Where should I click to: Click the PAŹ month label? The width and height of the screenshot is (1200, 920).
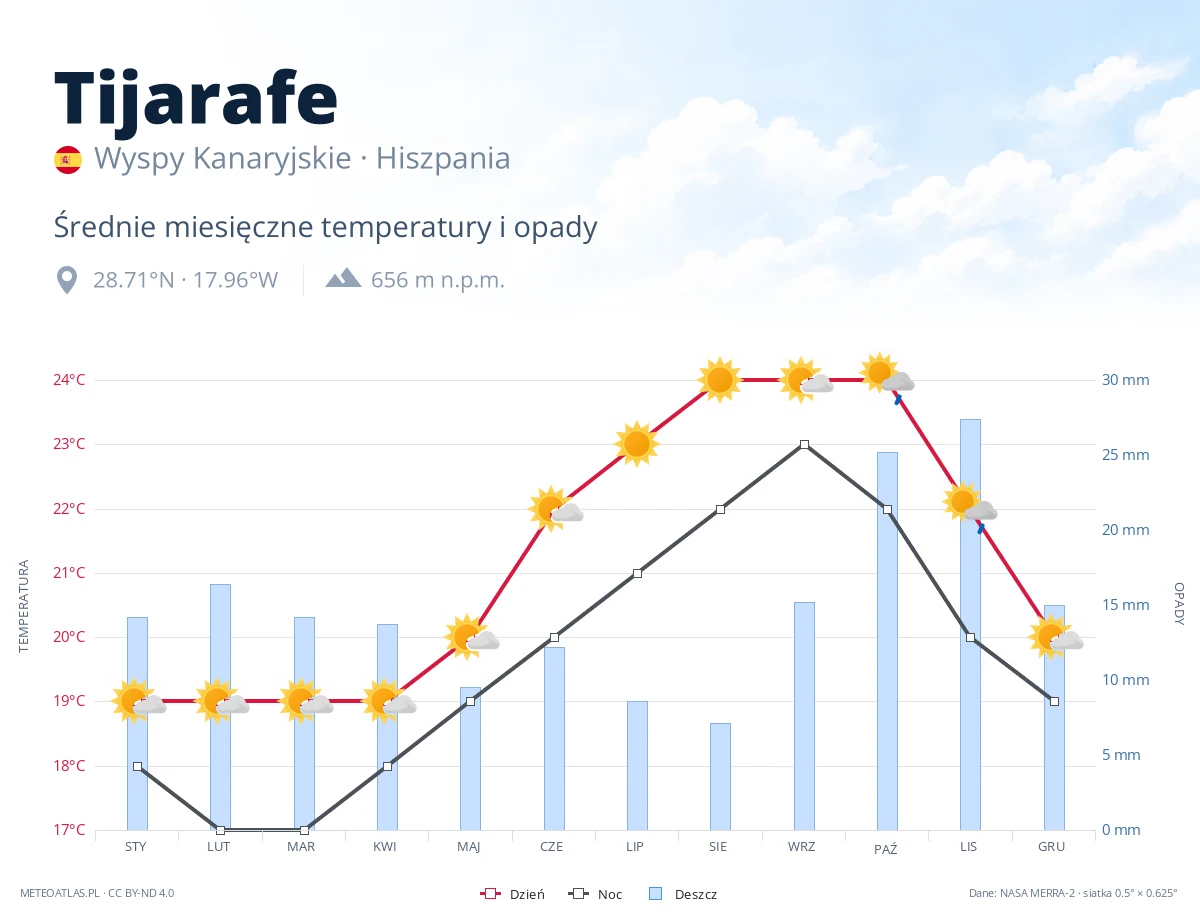[x=885, y=848]
